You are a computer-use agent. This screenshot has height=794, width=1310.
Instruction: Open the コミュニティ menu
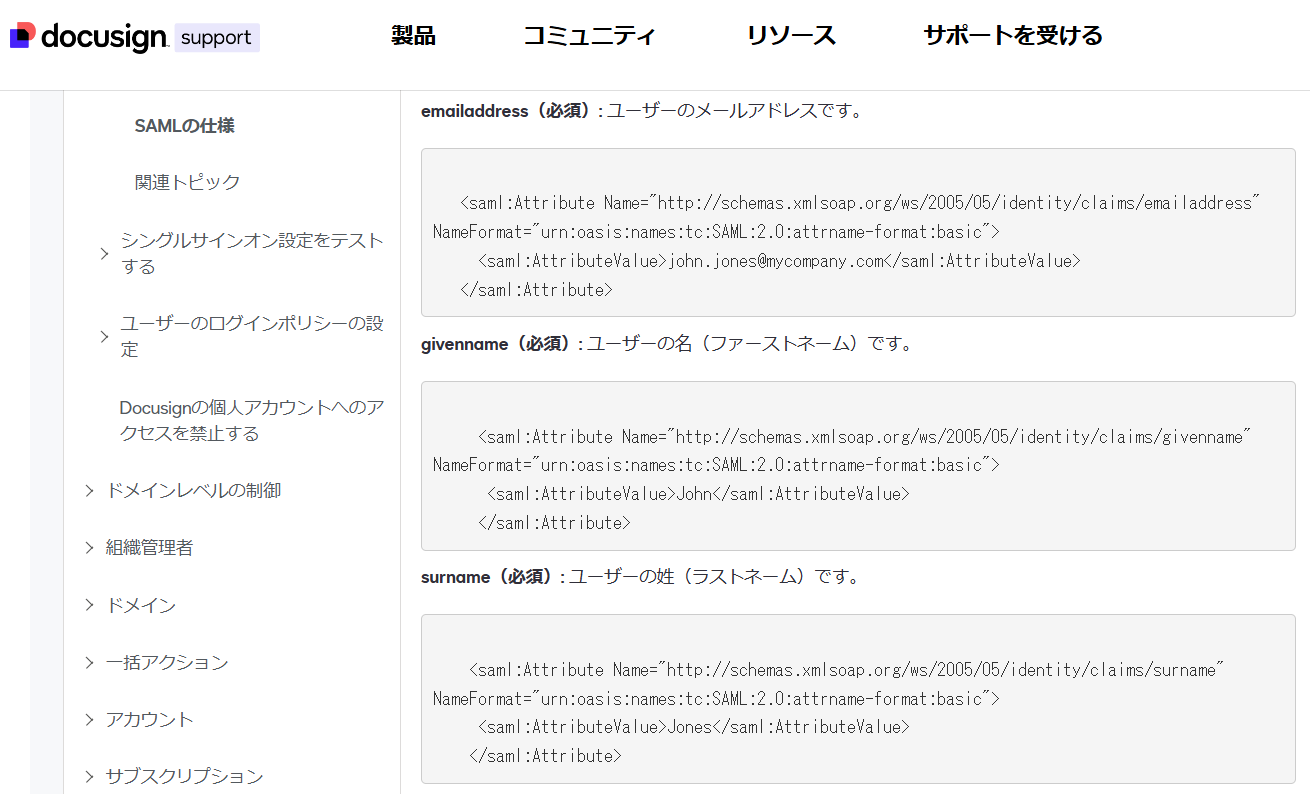pyautogui.click(x=590, y=36)
